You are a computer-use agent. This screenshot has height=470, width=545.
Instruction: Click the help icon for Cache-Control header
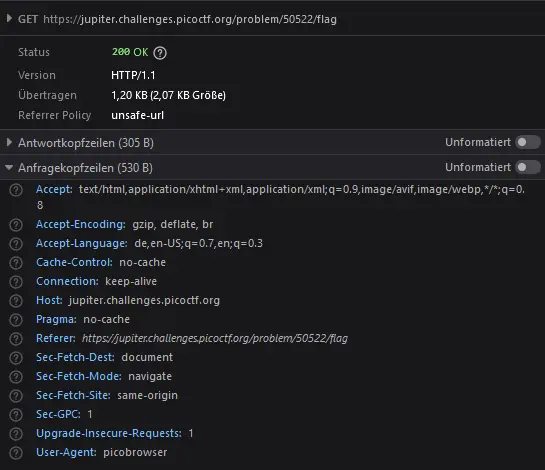coord(16,263)
